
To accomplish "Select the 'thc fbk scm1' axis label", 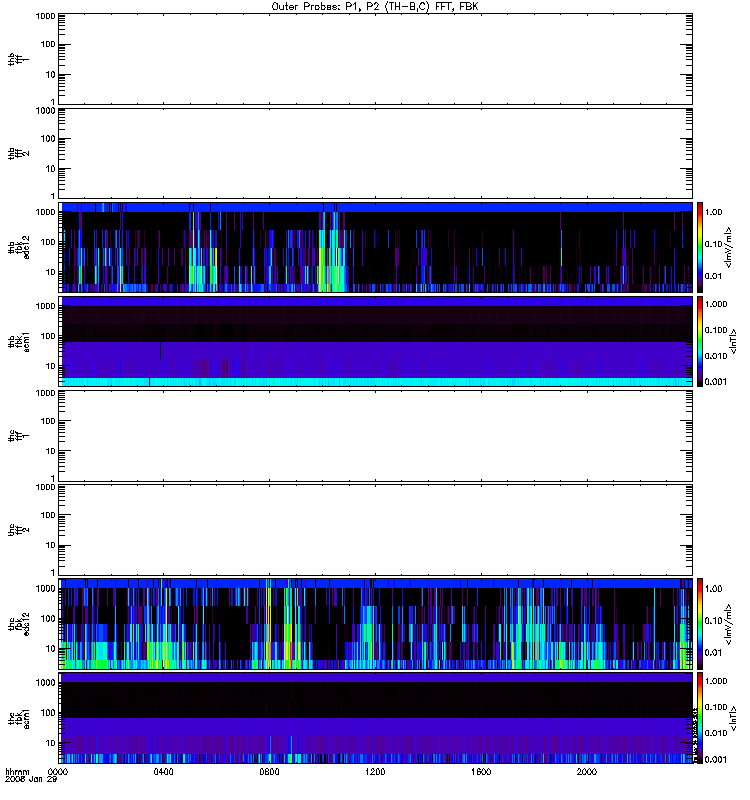I will click(18, 718).
